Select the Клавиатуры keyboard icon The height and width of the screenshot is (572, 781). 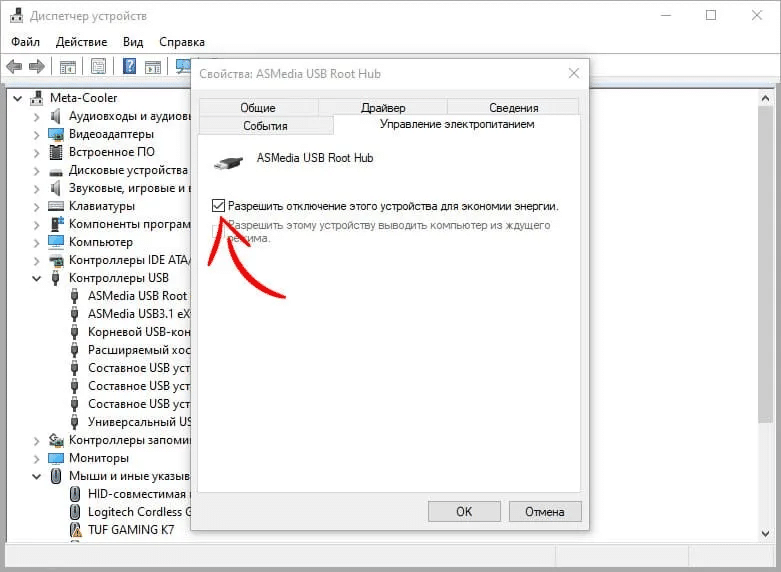(x=58, y=206)
